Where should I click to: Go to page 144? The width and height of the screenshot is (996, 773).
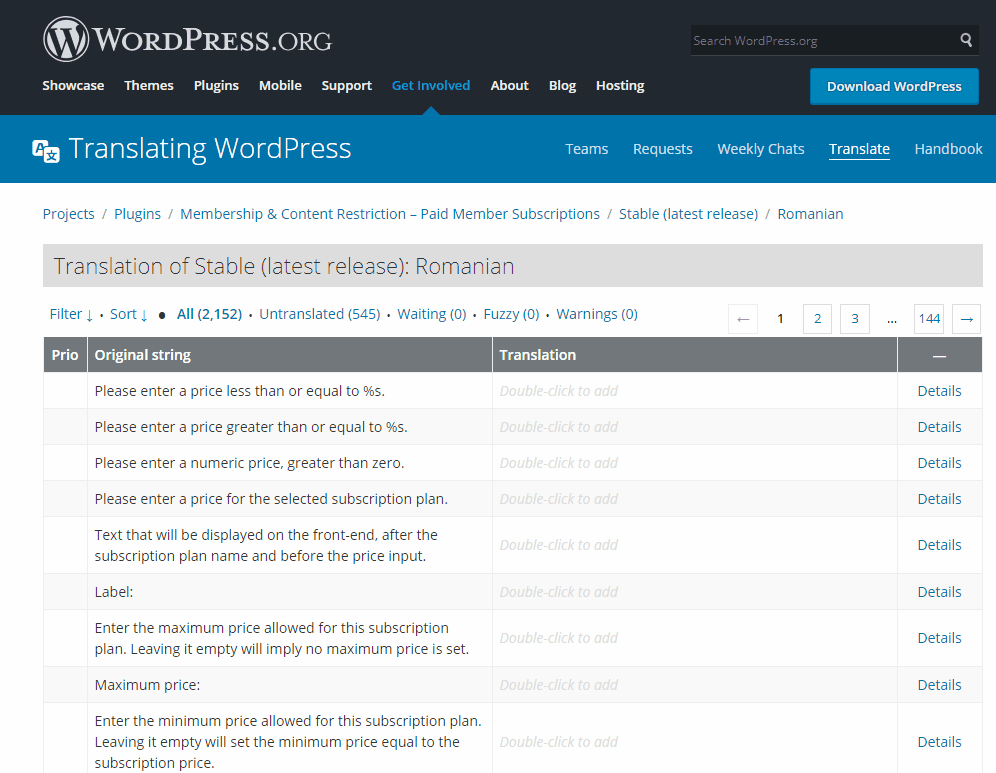click(x=929, y=319)
